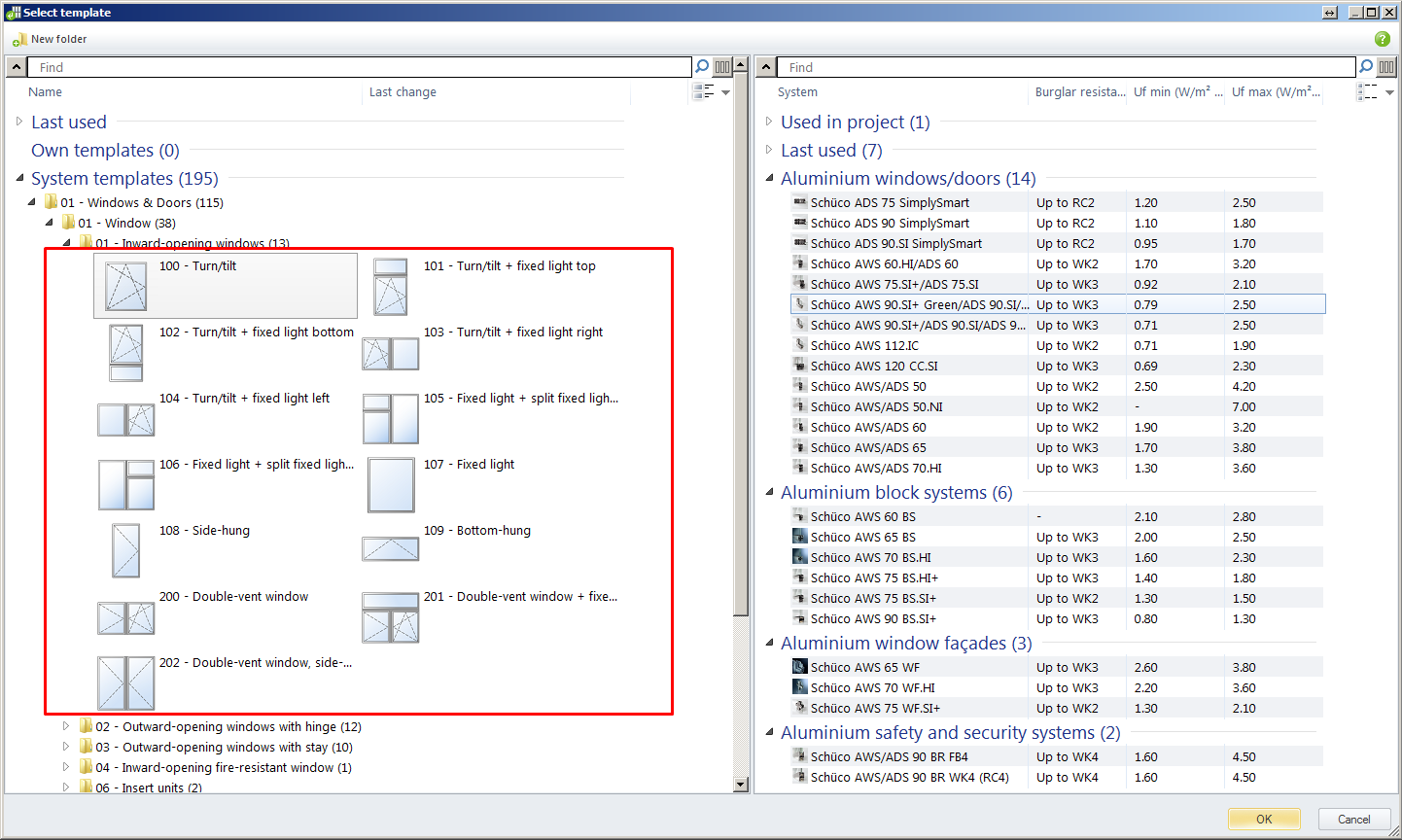Open the column chooser in right panel
1402x840 pixels.
tap(1386, 67)
